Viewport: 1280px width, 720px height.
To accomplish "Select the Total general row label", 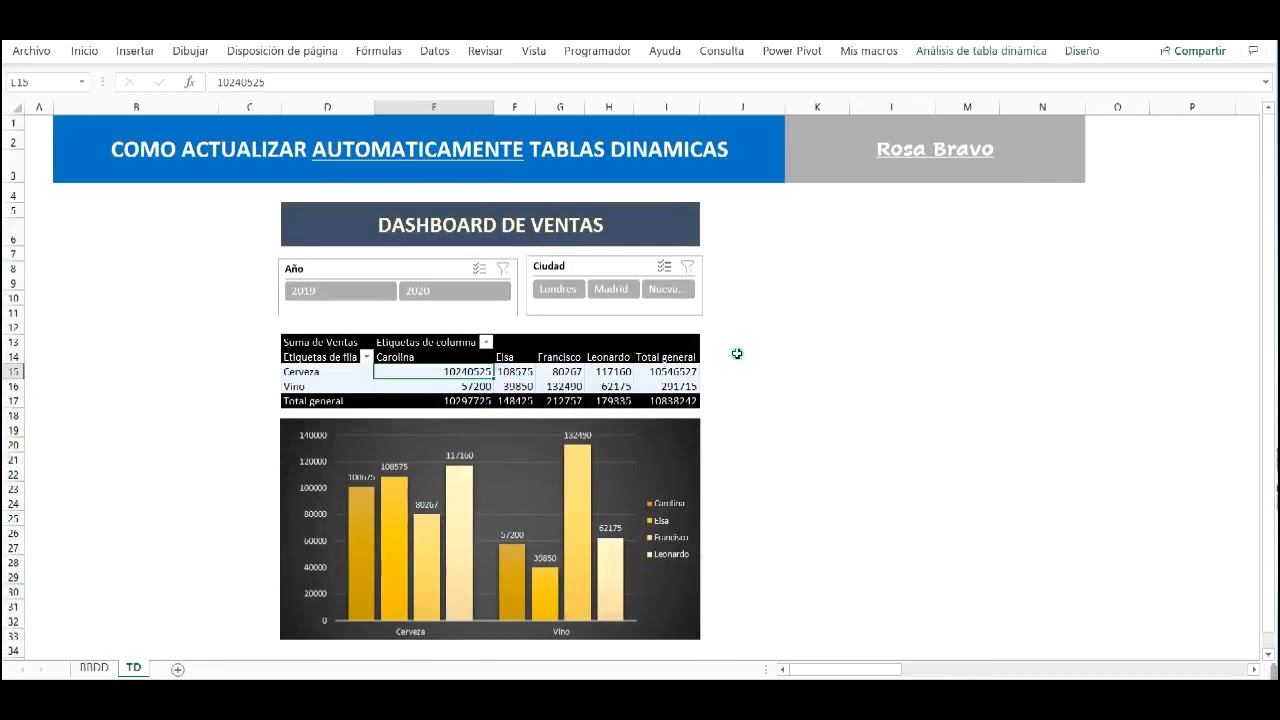I will [327, 401].
